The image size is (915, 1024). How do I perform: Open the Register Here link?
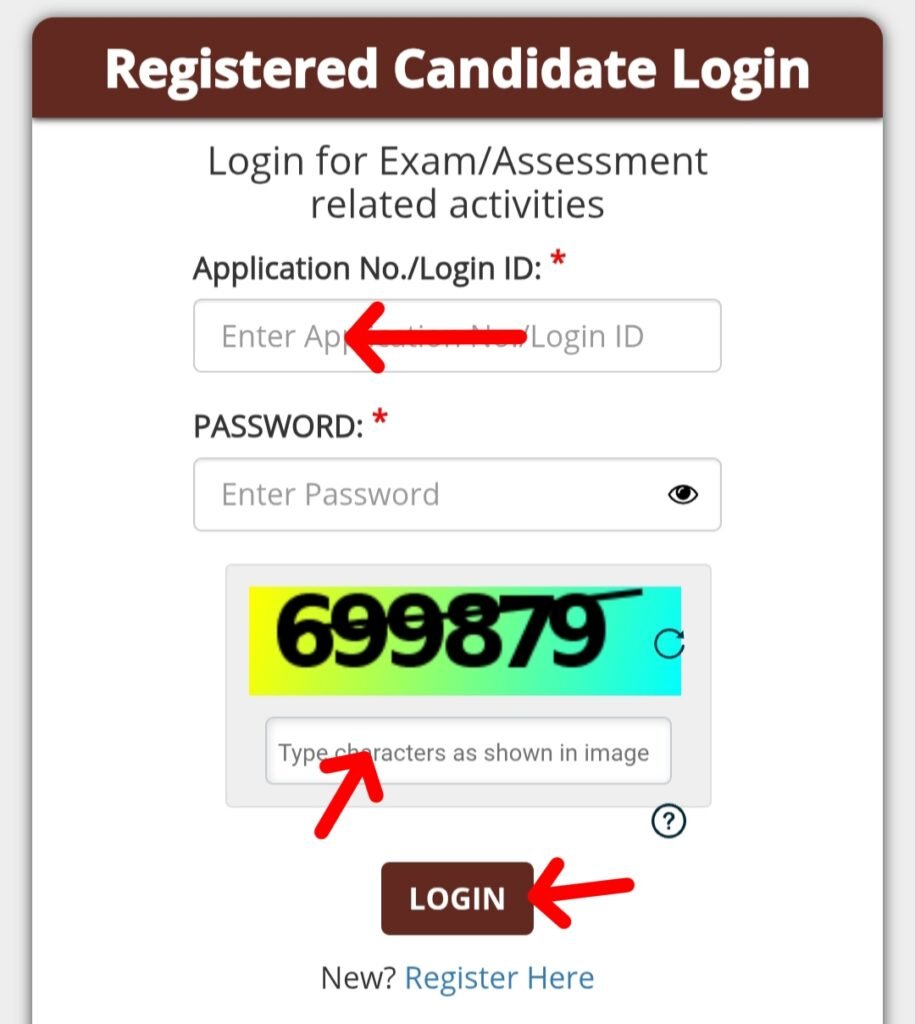point(499,977)
